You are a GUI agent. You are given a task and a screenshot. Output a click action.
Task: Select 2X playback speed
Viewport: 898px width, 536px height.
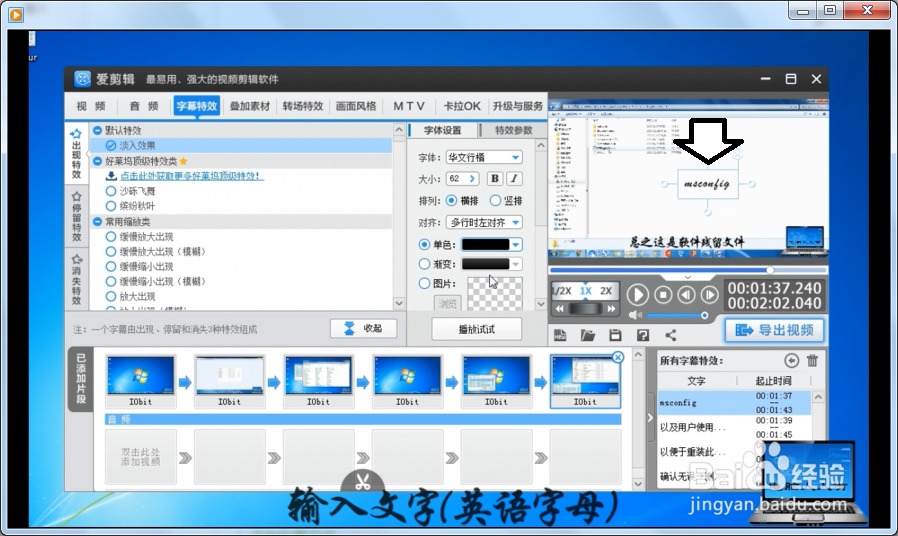click(606, 291)
